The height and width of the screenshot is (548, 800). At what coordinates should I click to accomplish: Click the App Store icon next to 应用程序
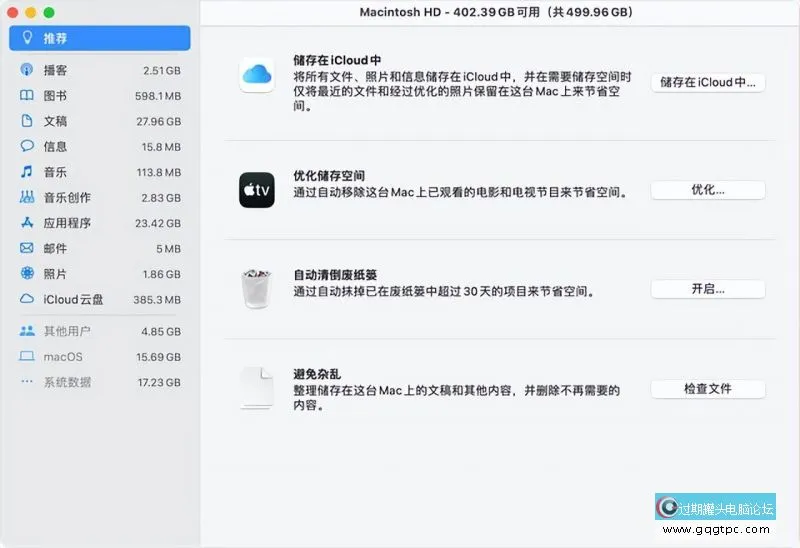point(27,222)
